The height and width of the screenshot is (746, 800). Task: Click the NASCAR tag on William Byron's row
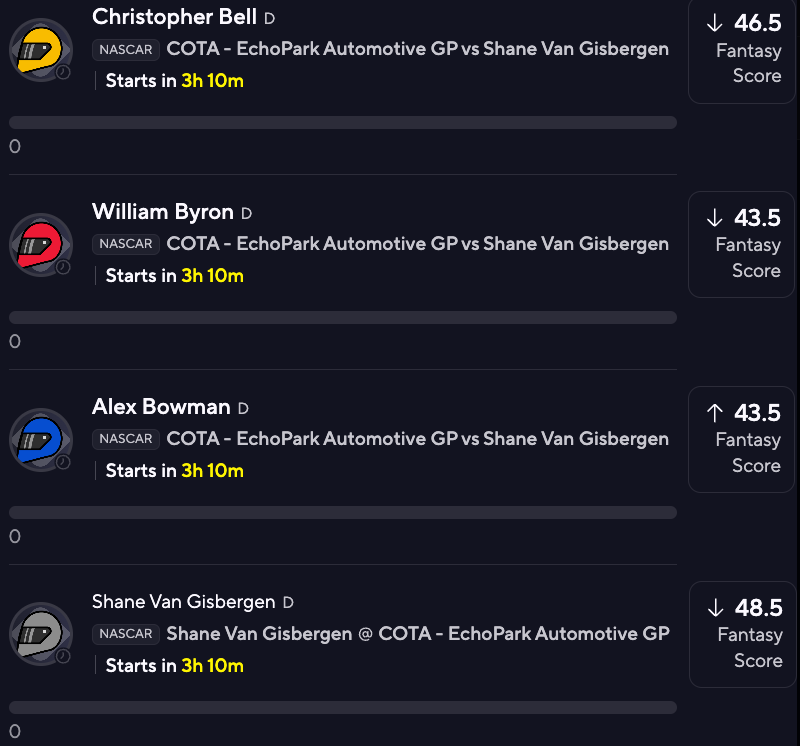[126, 244]
